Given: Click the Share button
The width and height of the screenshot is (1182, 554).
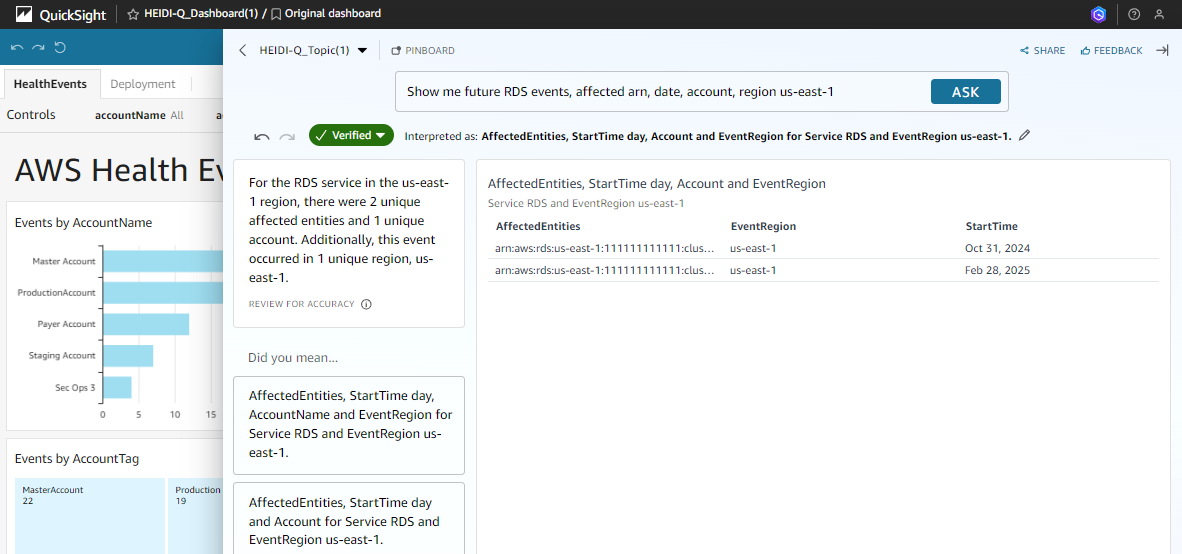Looking at the screenshot, I should tap(1043, 51).
